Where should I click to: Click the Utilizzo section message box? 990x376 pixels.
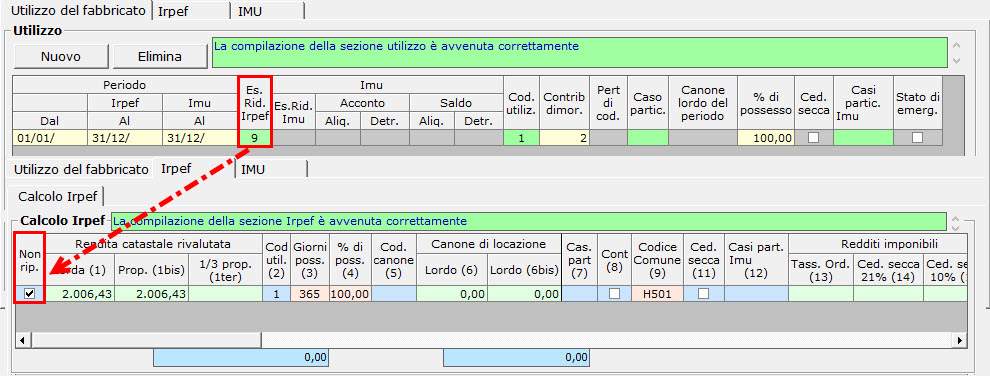[580, 52]
